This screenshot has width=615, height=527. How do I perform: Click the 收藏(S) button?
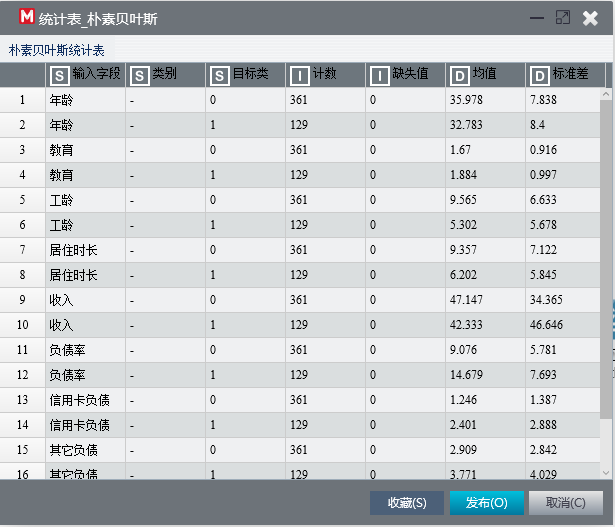coord(407,503)
